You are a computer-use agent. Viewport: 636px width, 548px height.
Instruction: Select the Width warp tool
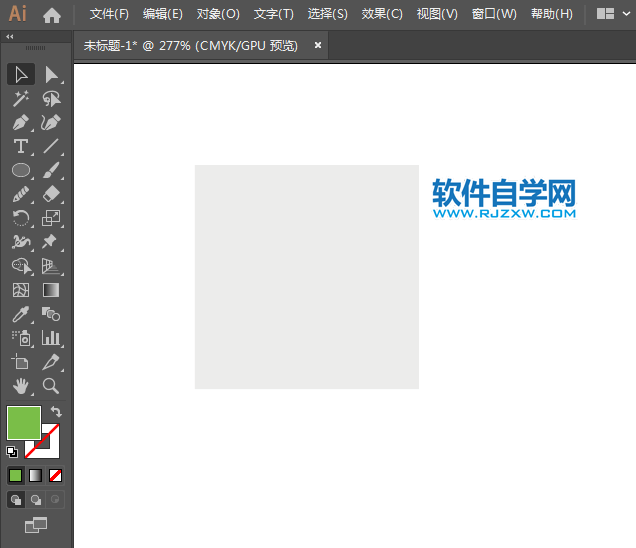coord(21,242)
